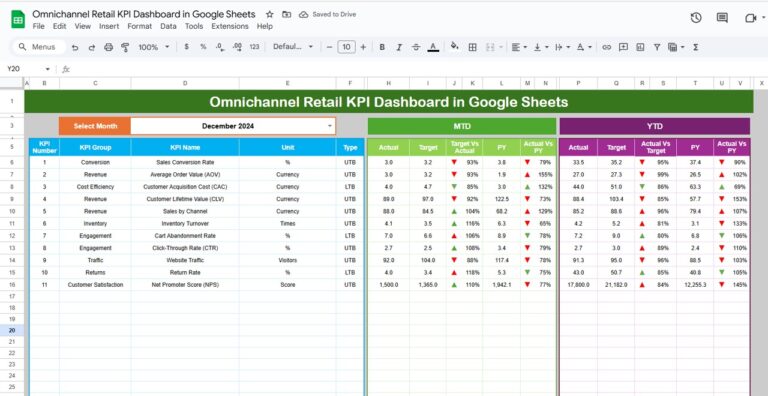Open vertical align dropdown
Screen dimensions: 768x396
point(540,47)
